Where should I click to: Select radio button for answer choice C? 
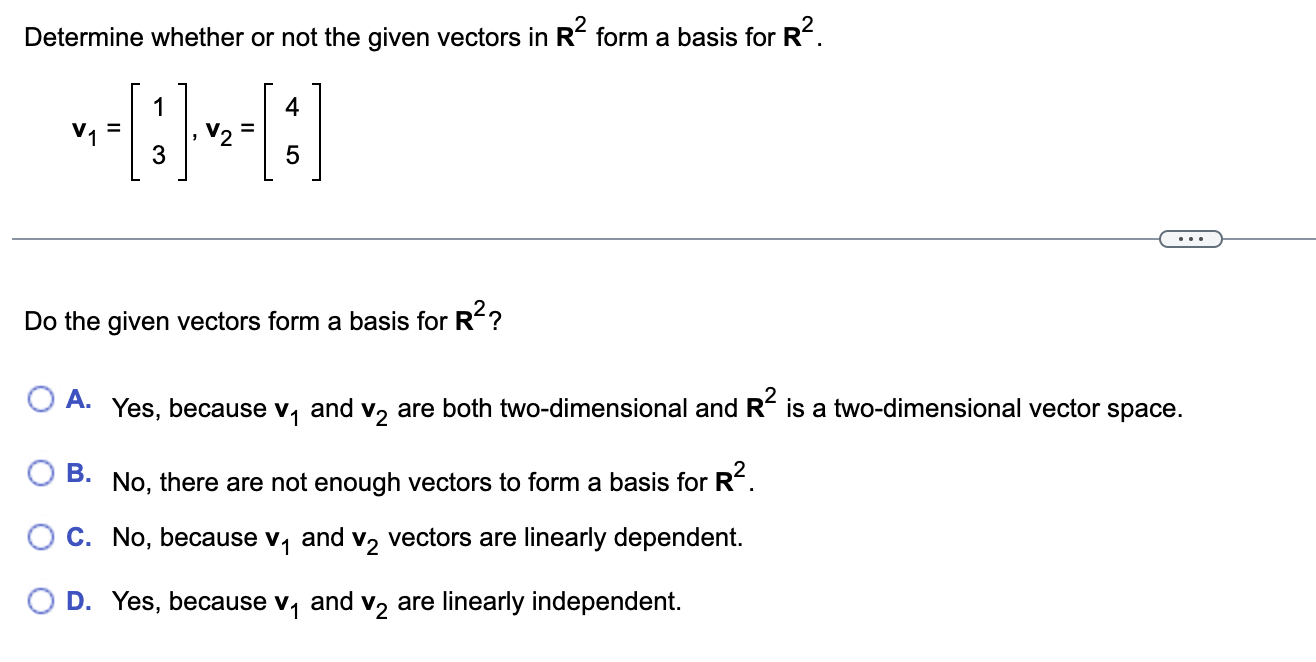point(39,537)
